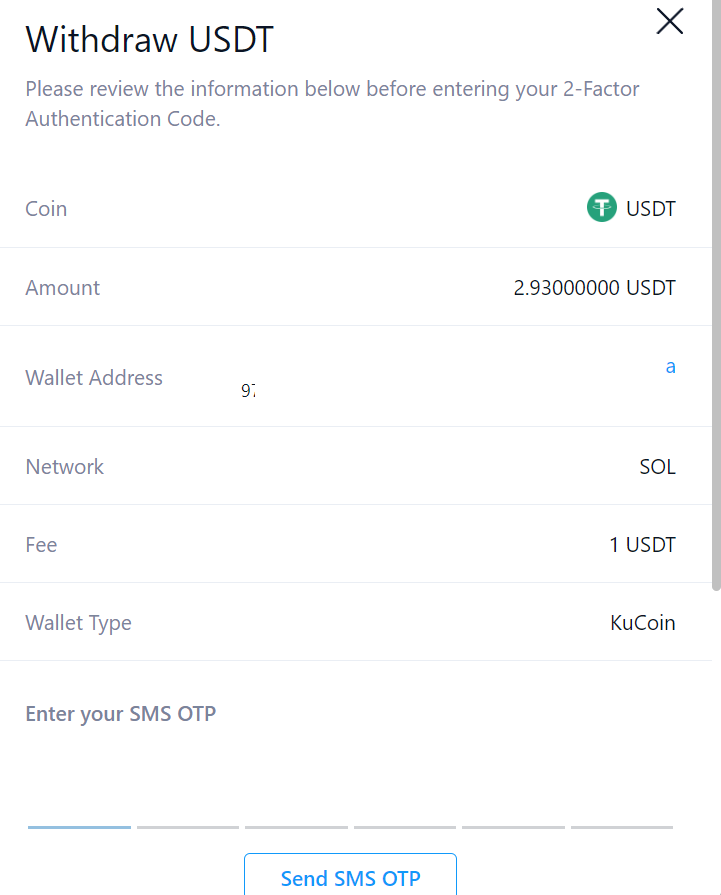Click the KuCoin wallet type value
The width and height of the screenshot is (721, 895).
(642, 623)
